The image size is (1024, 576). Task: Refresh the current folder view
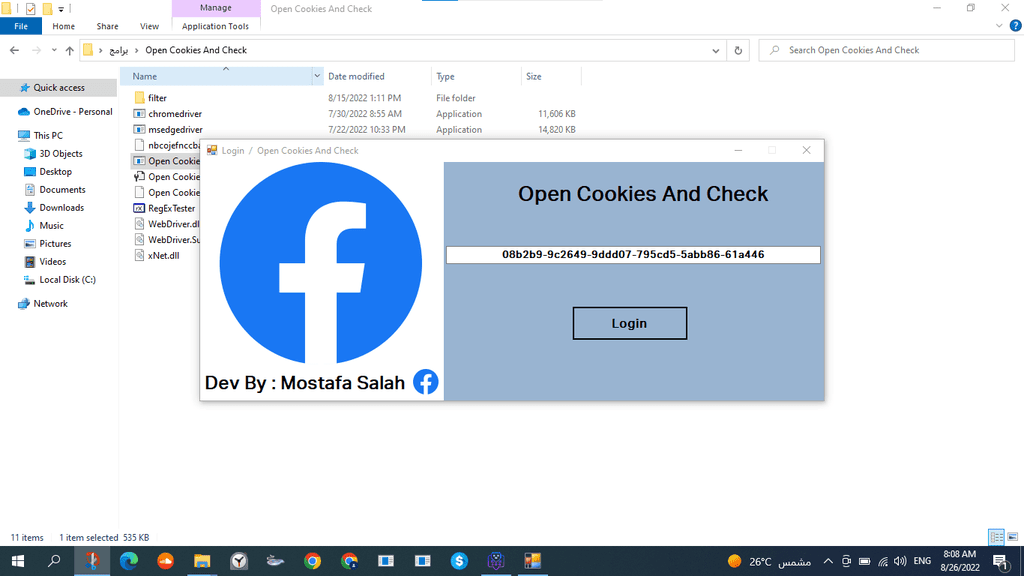click(x=738, y=50)
